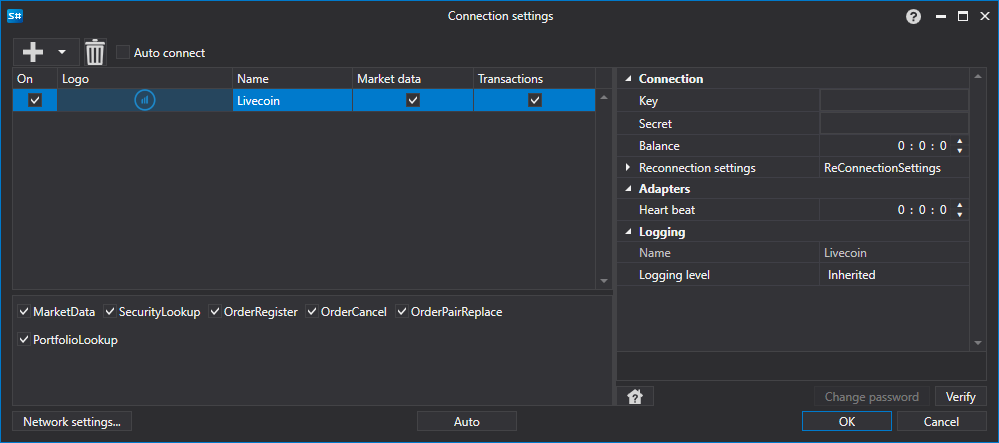Click the Logging Name value Livecoin
This screenshot has width=999, height=443.
point(845,253)
